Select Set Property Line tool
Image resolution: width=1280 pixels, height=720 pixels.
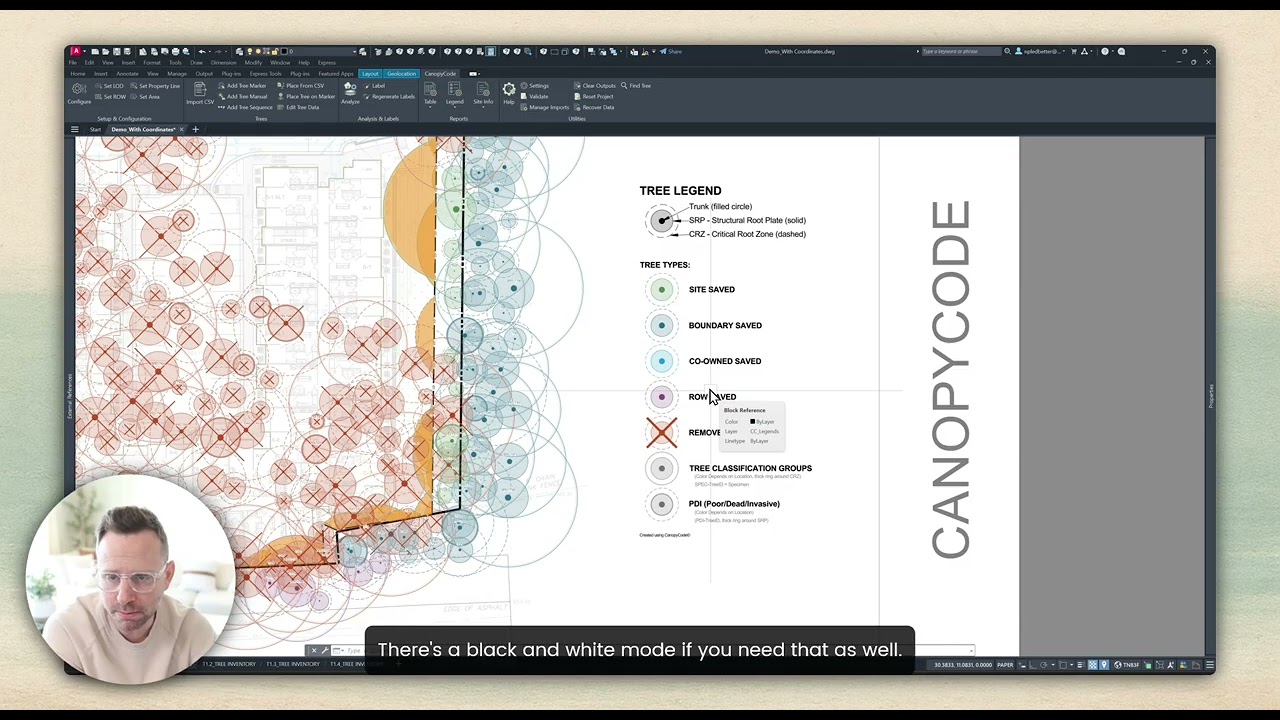[x=155, y=86]
